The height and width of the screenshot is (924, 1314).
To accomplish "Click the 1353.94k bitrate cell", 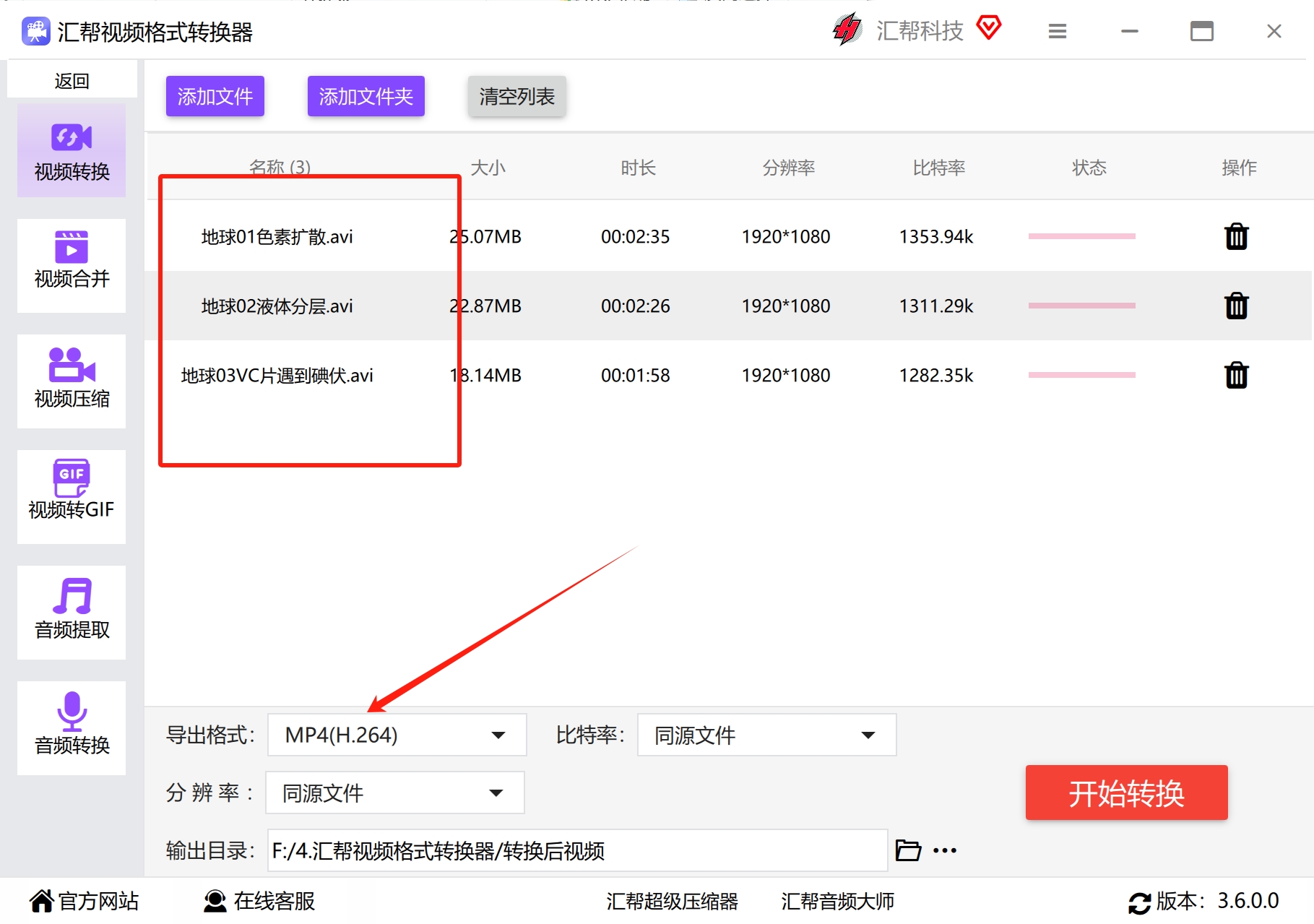I will [935, 236].
